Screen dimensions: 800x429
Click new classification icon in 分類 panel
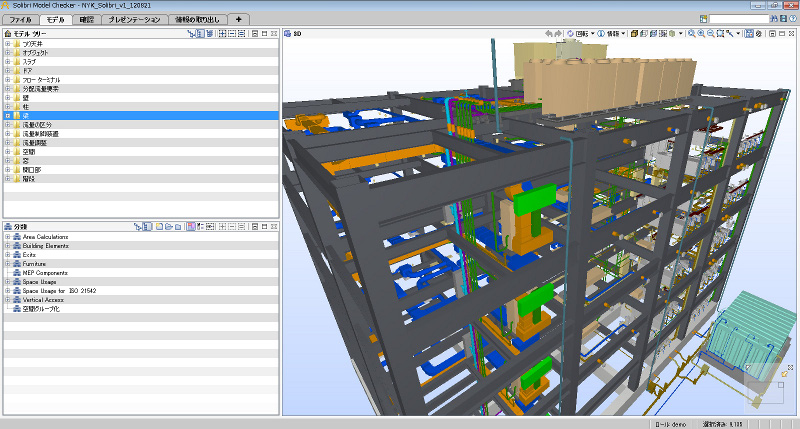pyautogui.click(x=159, y=227)
